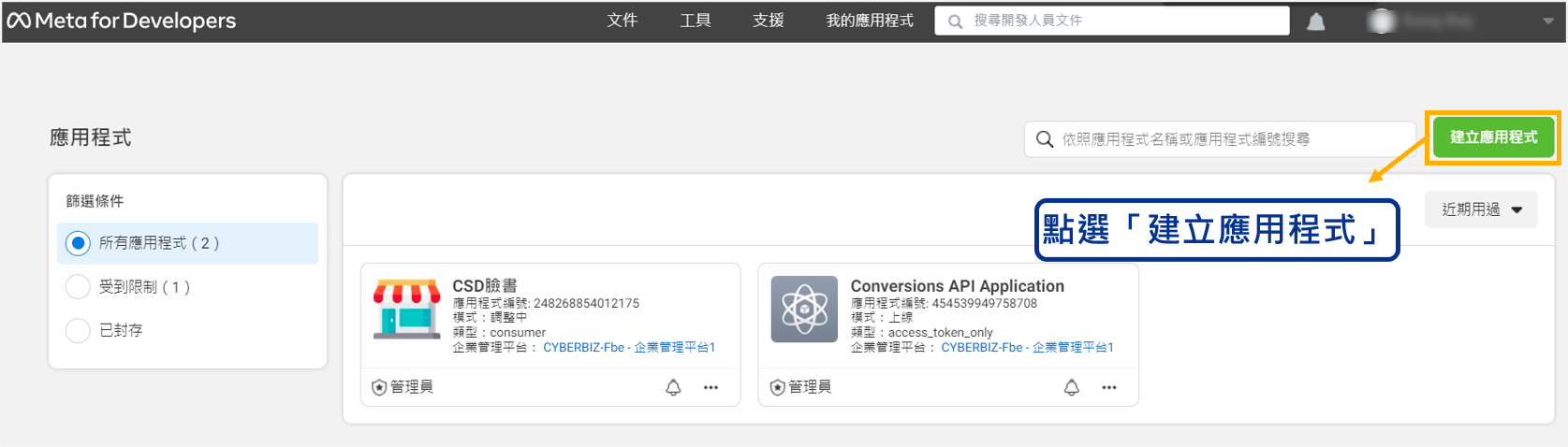Click the bell icon on CSD臉書 card
The width and height of the screenshot is (1568, 447).
coord(673,387)
